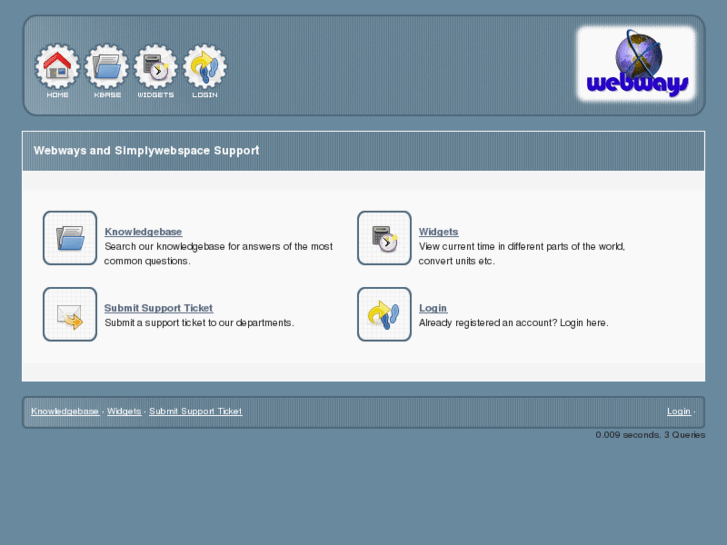Open the Widgets calculator icon in header
The width and height of the screenshot is (727, 545).
coord(156,71)
